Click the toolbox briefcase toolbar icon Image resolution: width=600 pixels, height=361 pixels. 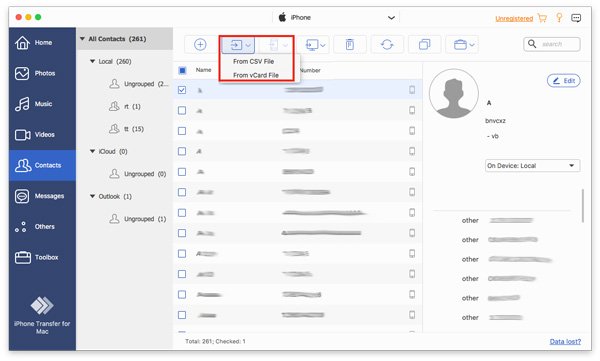[460, 45]
